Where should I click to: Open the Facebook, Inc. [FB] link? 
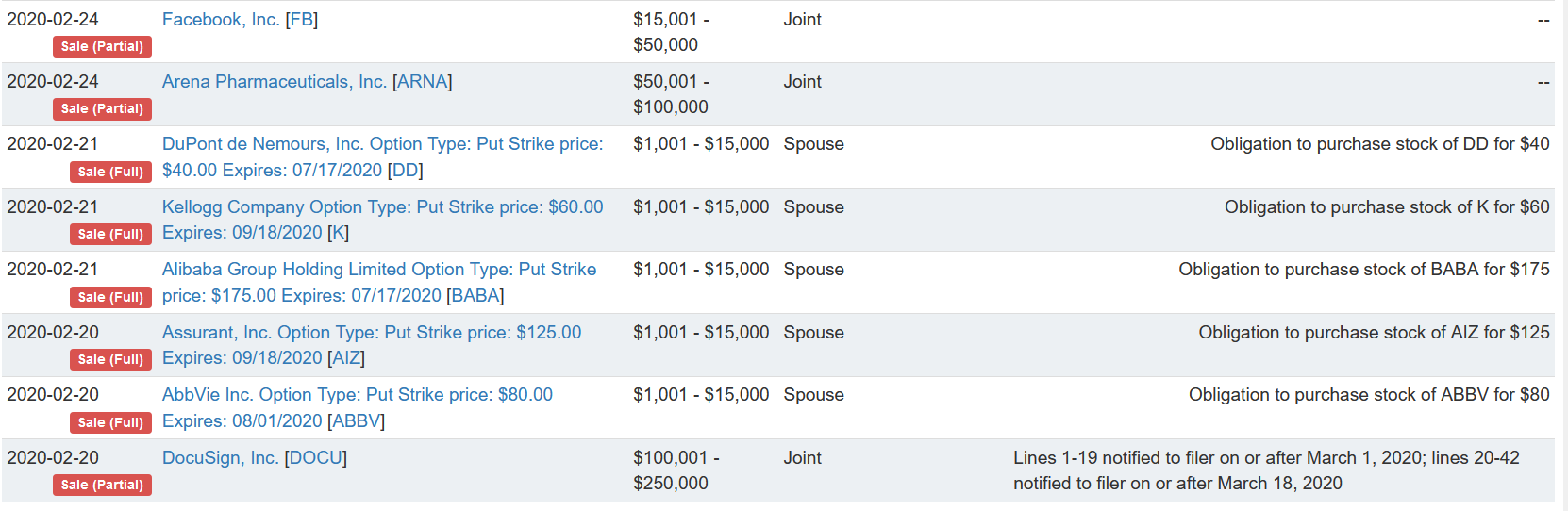tap(240, 19)
